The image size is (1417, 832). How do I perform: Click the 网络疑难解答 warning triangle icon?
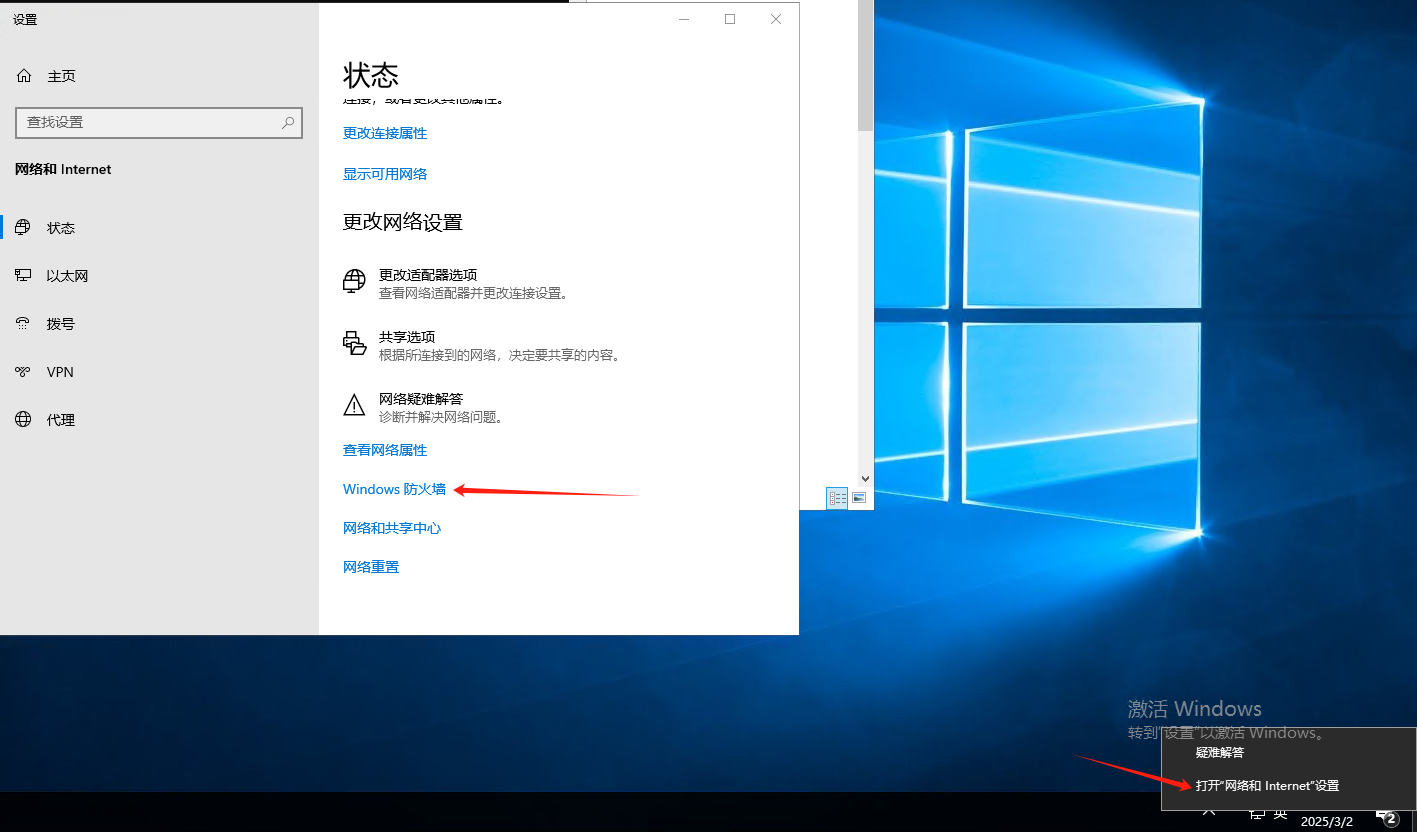tap(354, 405)
